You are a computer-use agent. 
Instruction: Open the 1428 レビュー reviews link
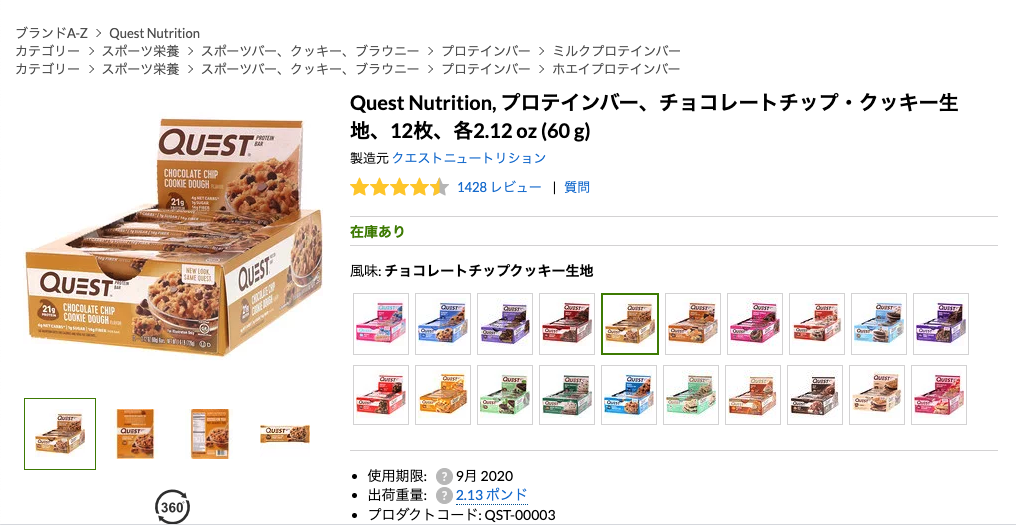(x=499, y=187)
